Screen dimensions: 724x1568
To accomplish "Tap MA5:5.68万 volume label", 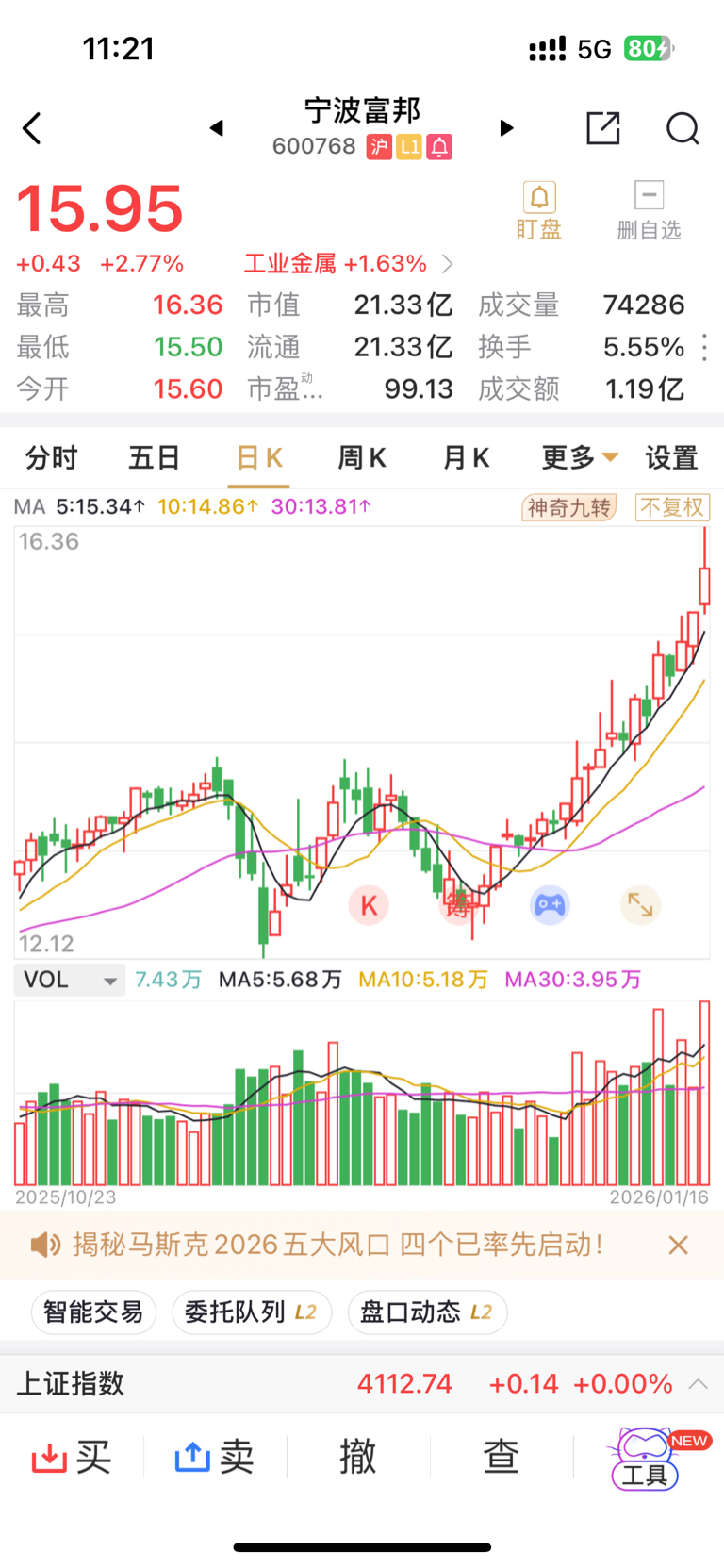I will pyautogui.click(x=280, y=980).
